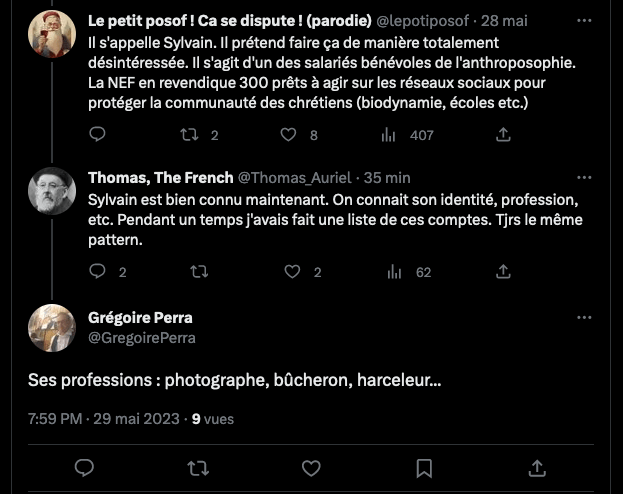The image size is (623, 494).
Task: Open more options on Thomas Auriel tweet
Action: [585, 177]
